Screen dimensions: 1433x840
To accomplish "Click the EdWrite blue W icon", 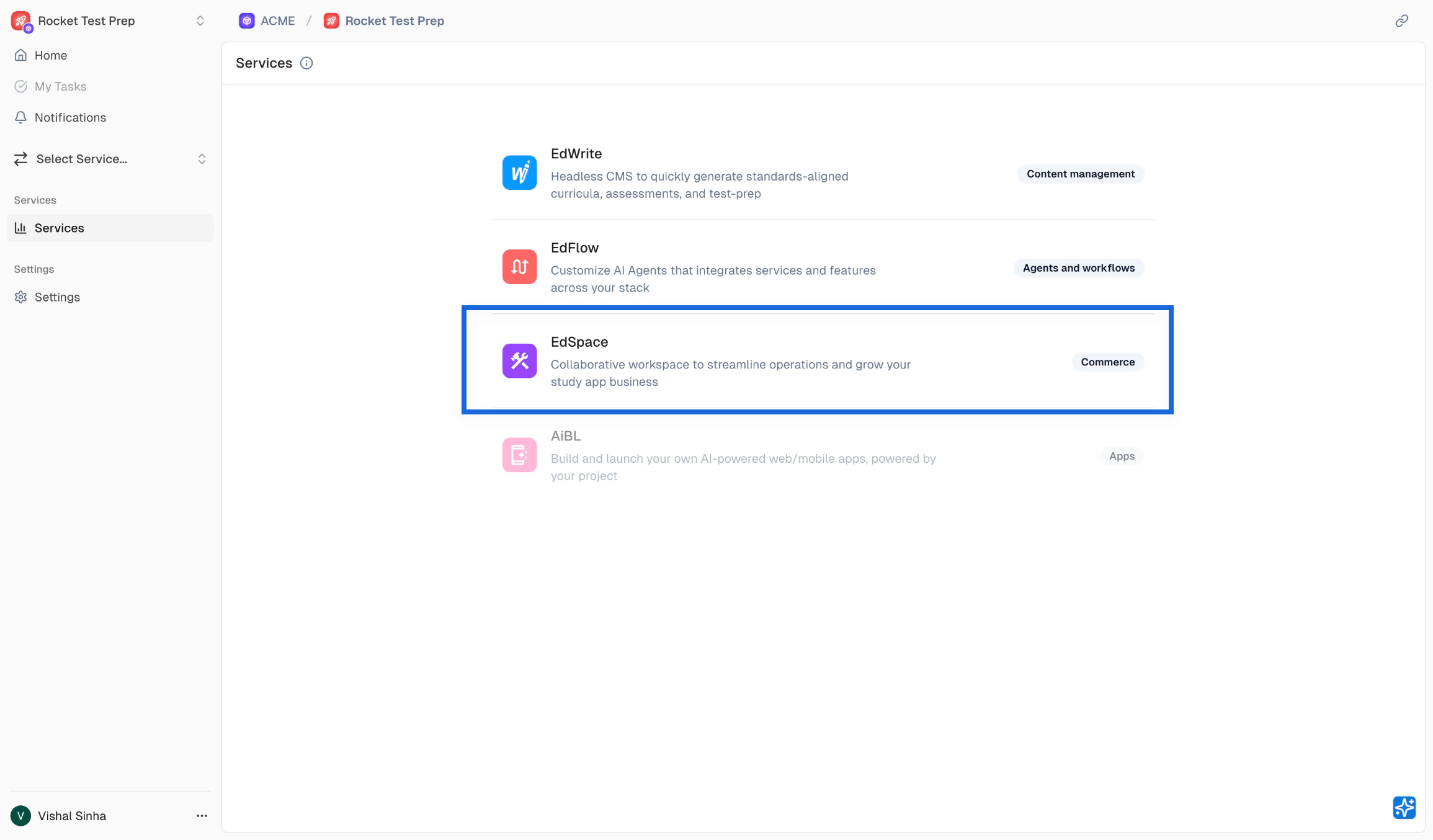I will [519, 173].
